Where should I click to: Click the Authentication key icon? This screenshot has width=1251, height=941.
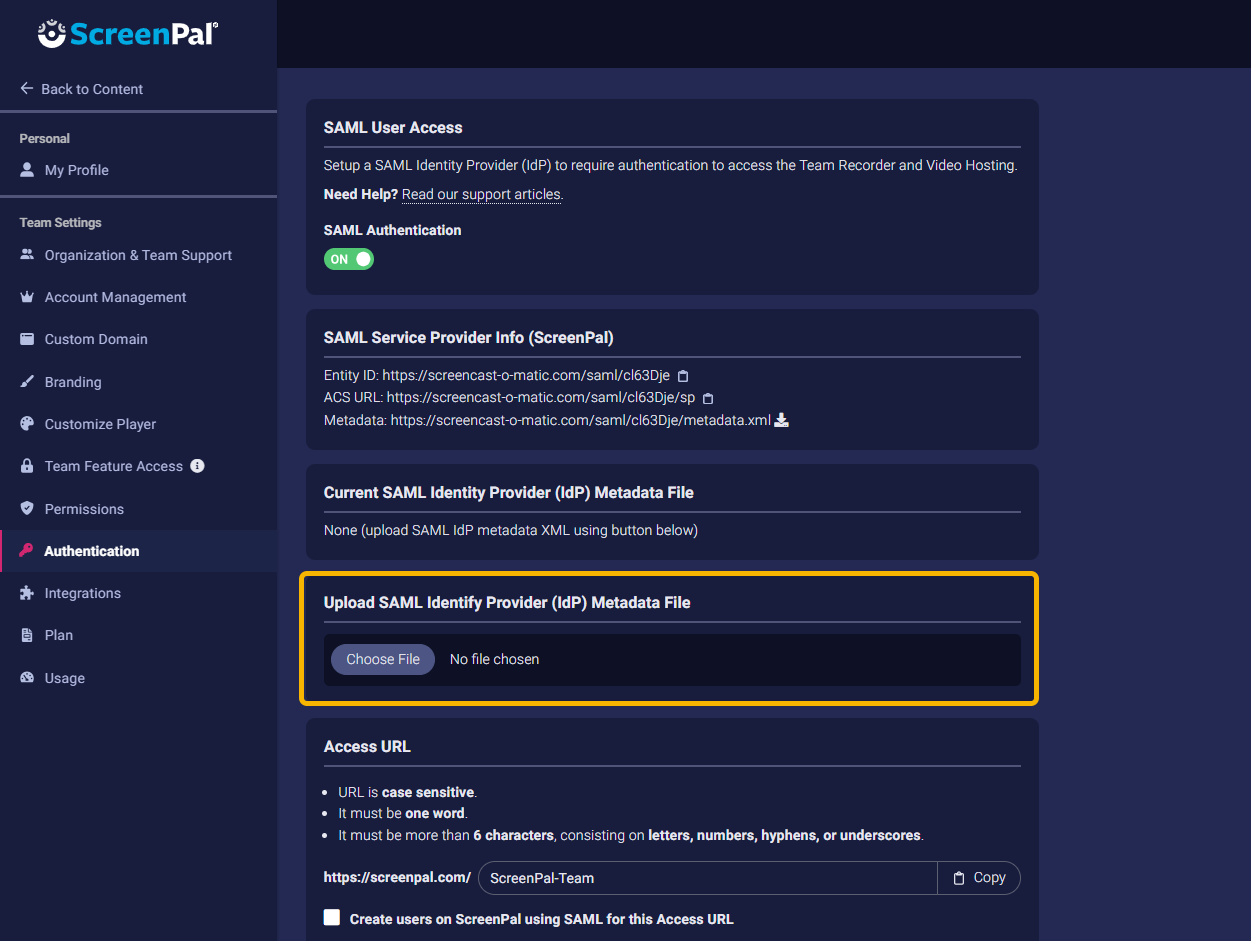point(27,551)
